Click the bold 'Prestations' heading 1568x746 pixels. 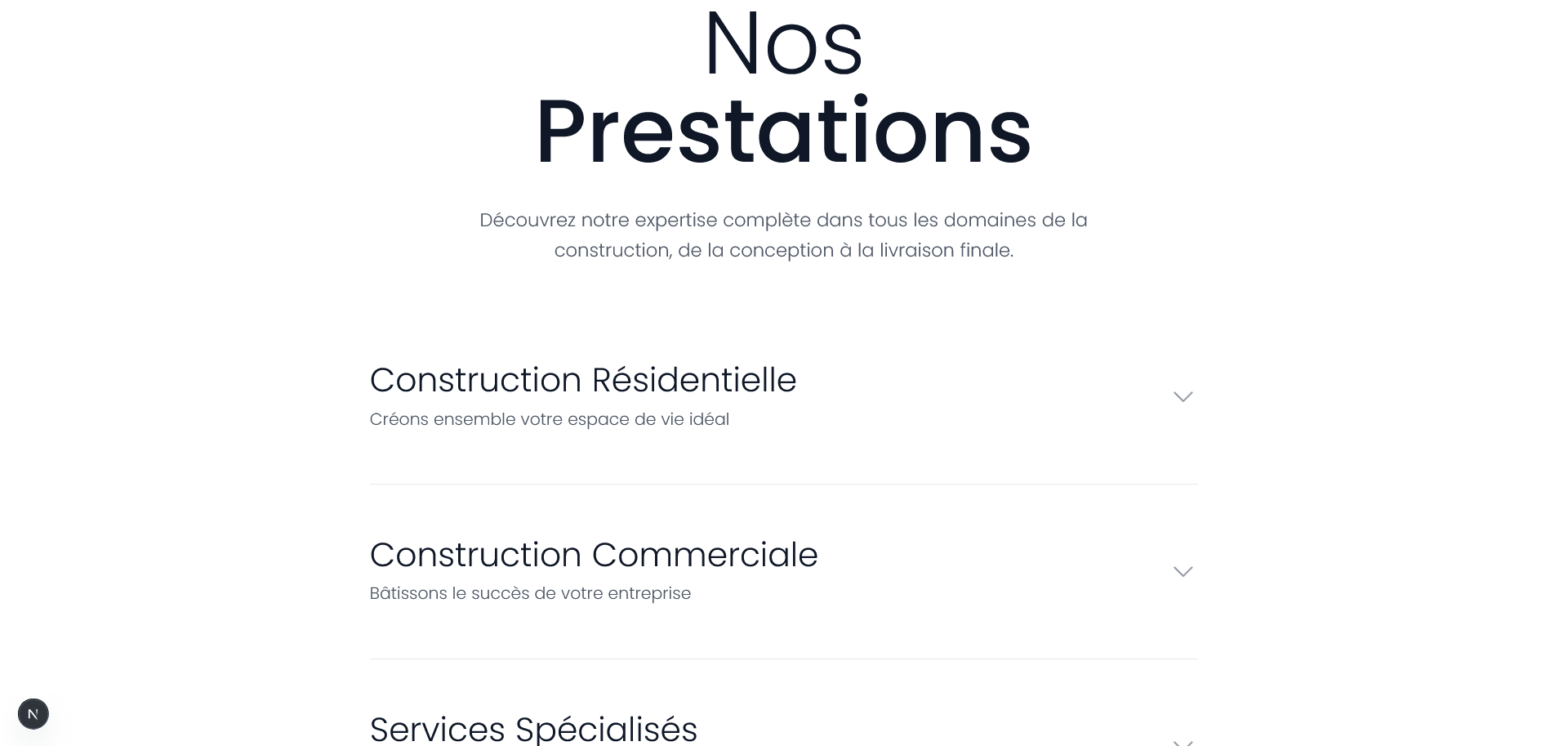pos(783,132)
